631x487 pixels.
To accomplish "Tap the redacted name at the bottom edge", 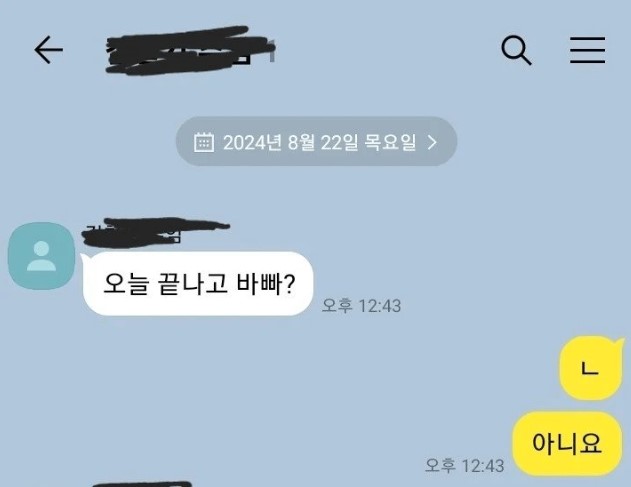I will [142, 484].
